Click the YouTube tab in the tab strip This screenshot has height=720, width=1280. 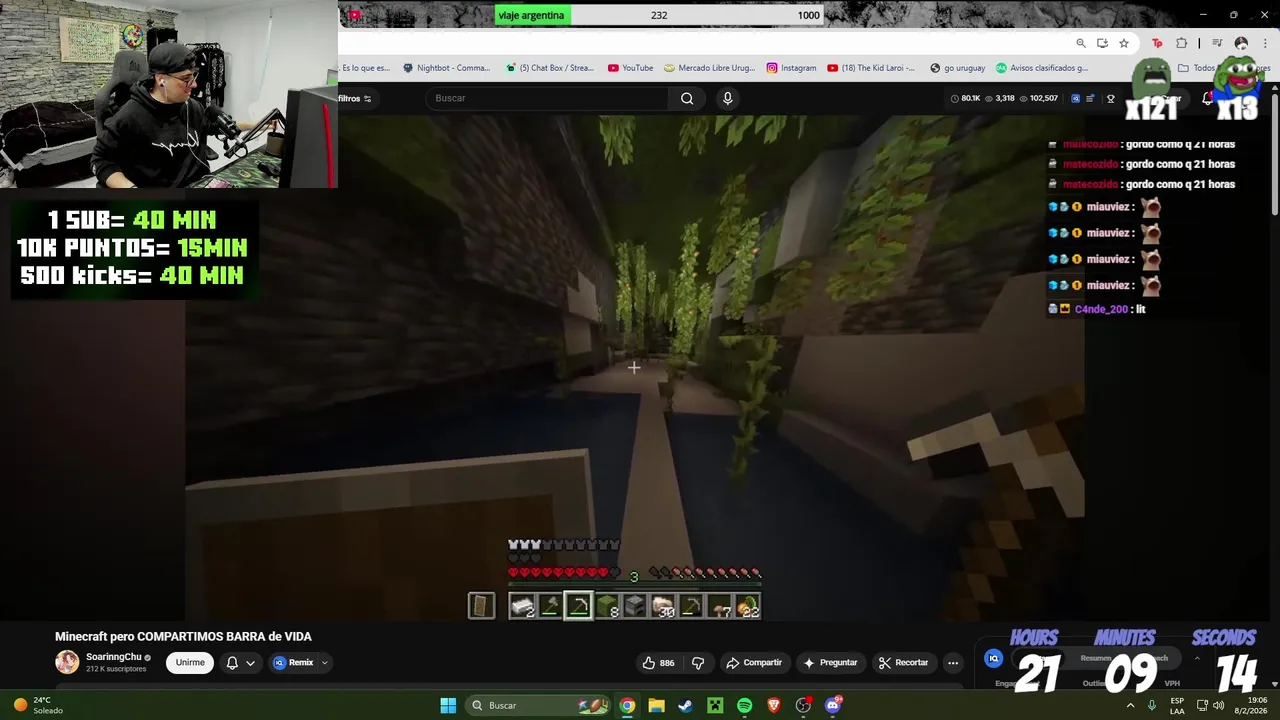coord(355,15)
